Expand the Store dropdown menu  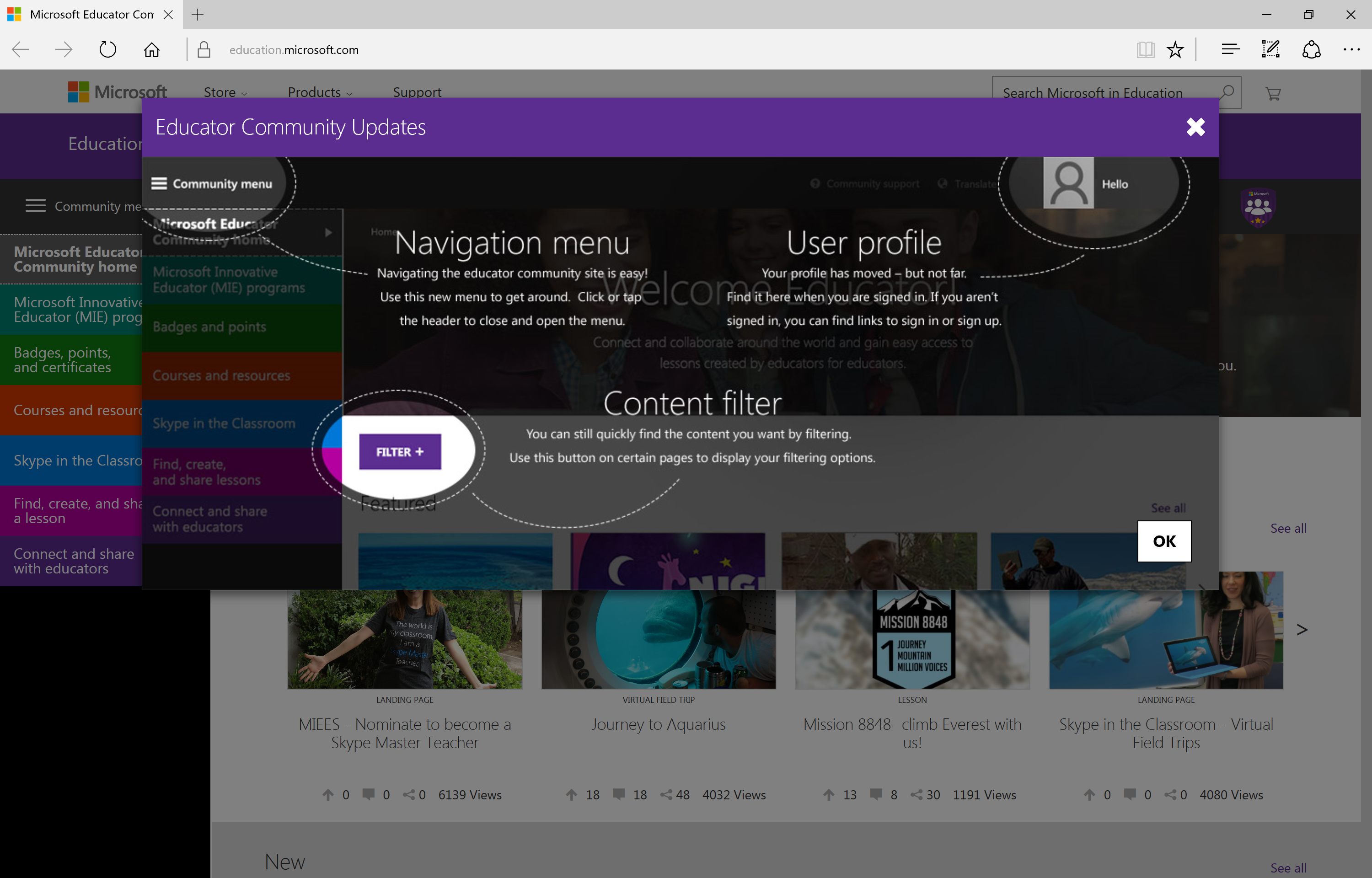pyautogui.click(x=225, y=92)
